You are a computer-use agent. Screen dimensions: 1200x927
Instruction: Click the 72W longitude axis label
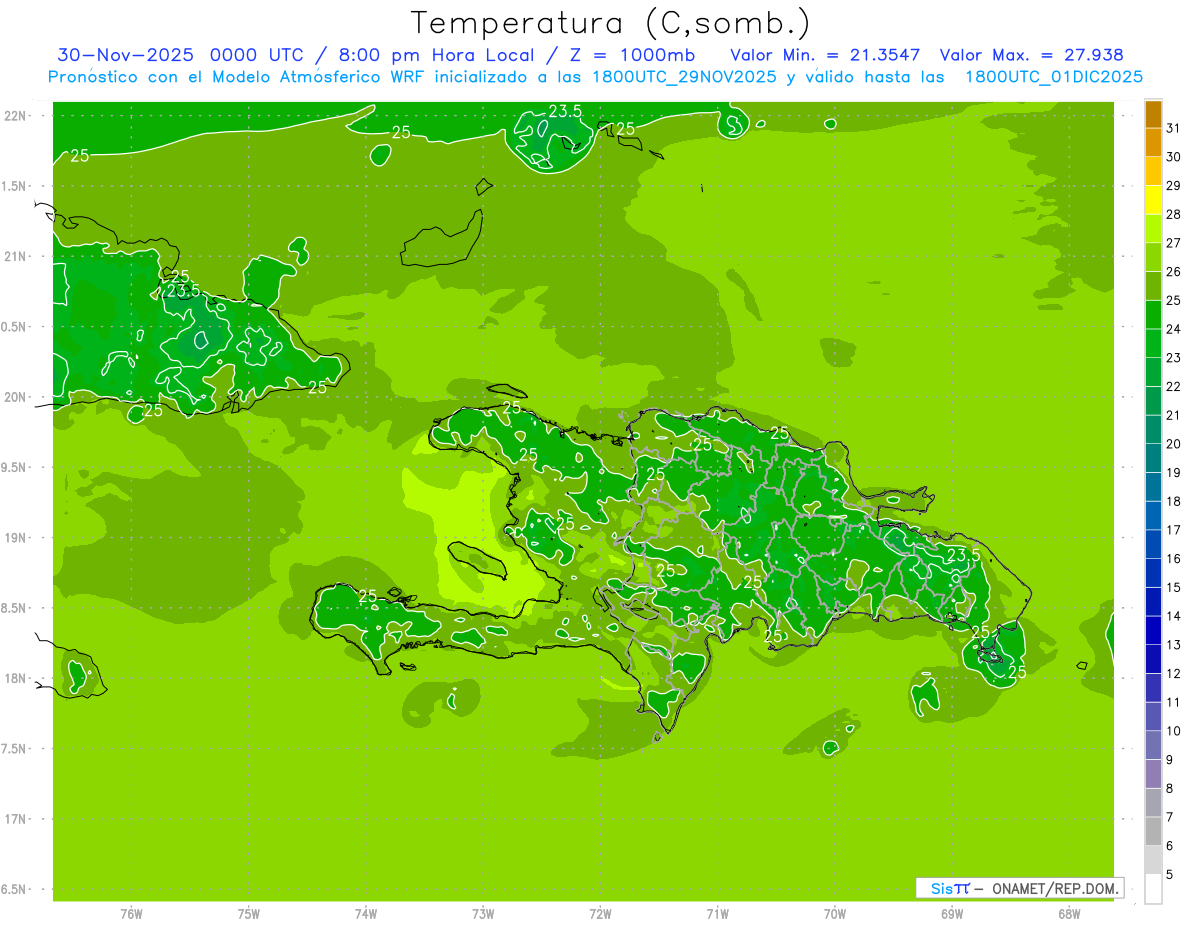pos(600,914)
